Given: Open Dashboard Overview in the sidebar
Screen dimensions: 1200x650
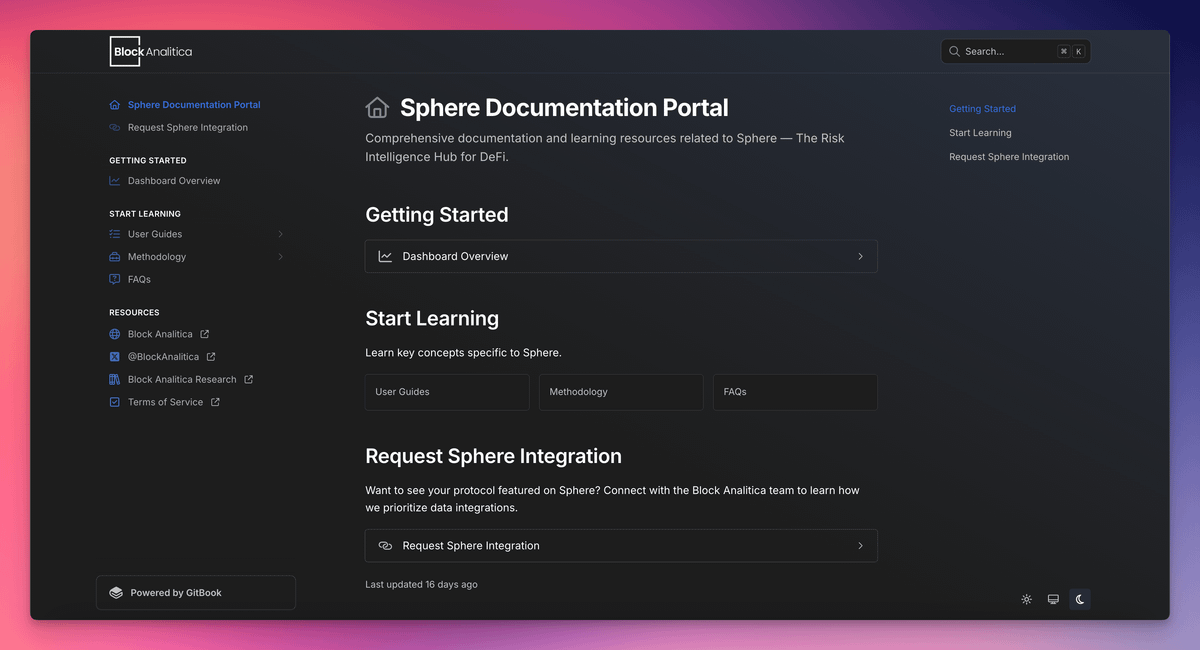Looking at the screenshot, I should click(174, 181).
